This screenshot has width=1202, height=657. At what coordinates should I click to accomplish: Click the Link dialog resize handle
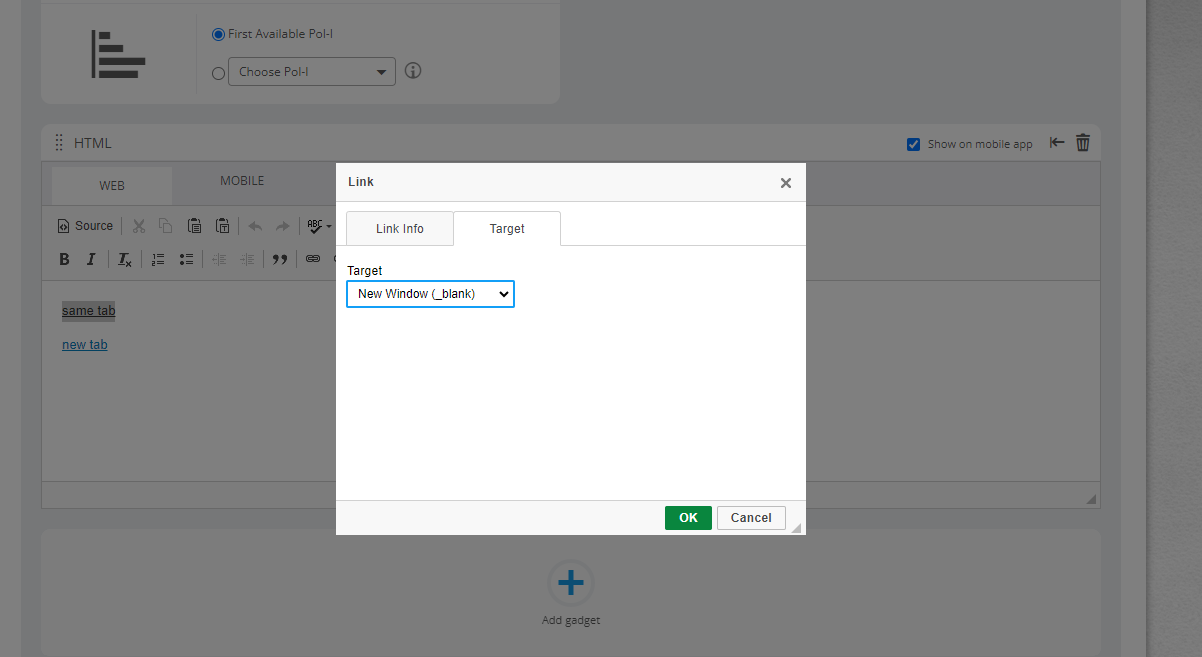click(796, 527)
